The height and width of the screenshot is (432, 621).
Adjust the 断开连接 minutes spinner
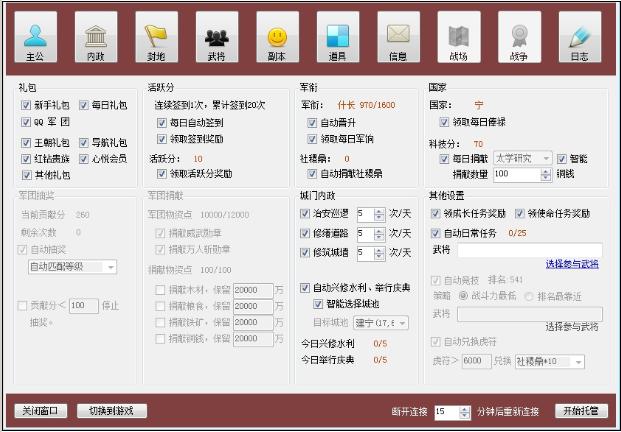pos(464,411)
